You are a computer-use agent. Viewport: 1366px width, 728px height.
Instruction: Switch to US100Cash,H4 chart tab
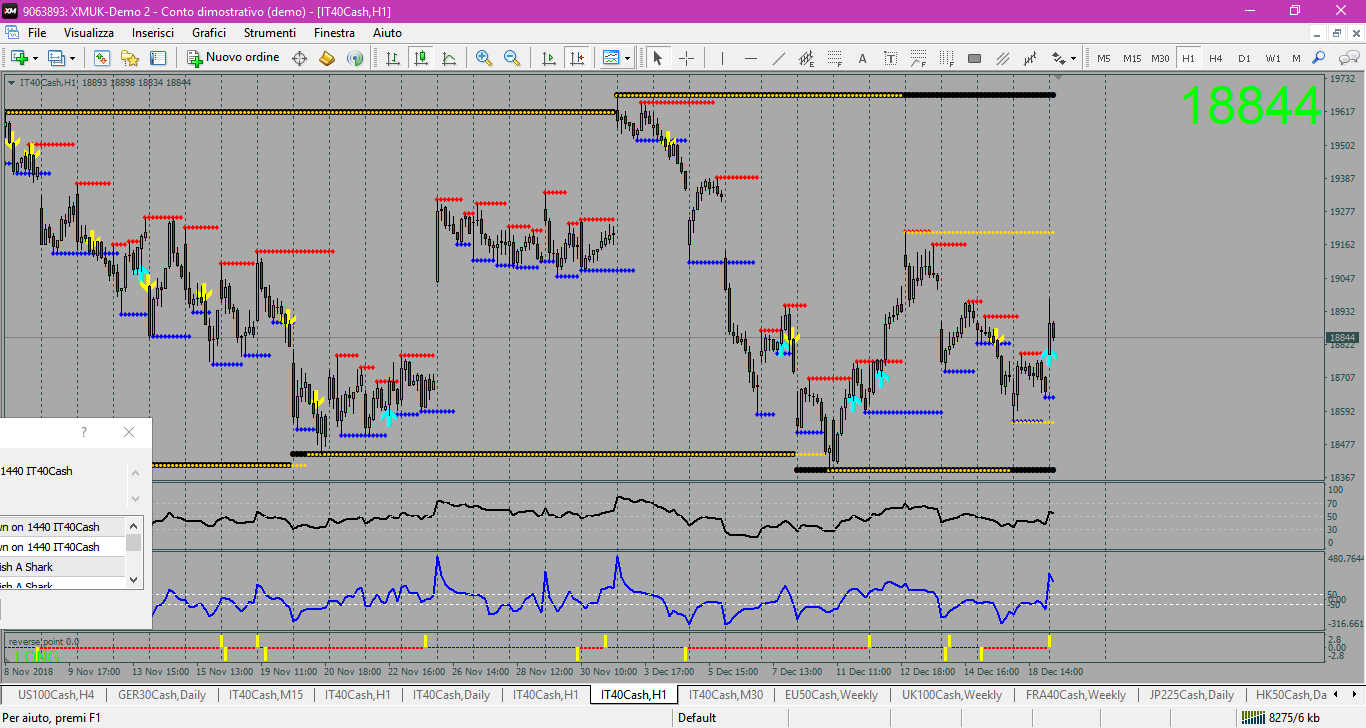(55, 694)
